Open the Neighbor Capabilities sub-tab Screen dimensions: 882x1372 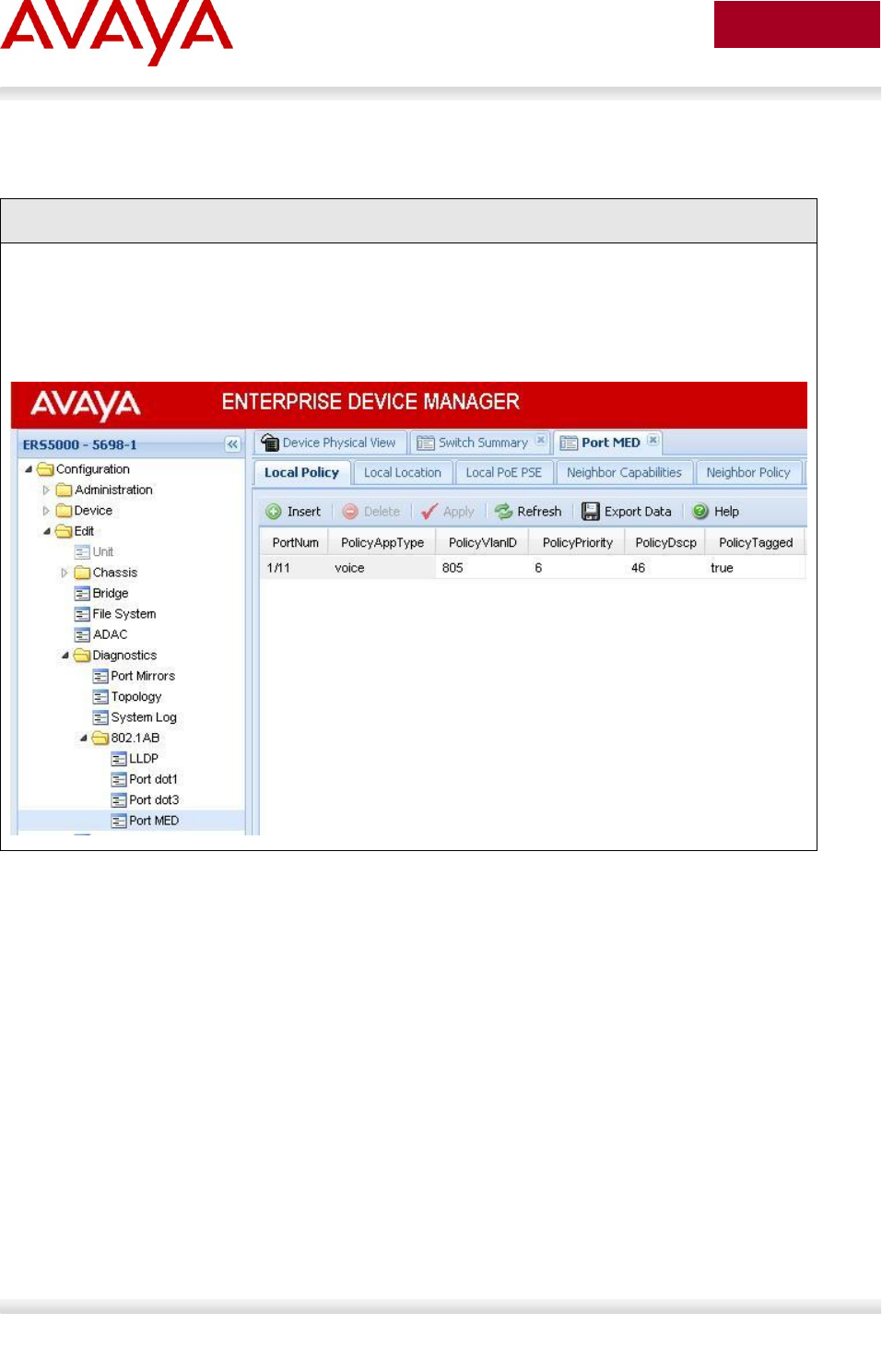(624, 472)
